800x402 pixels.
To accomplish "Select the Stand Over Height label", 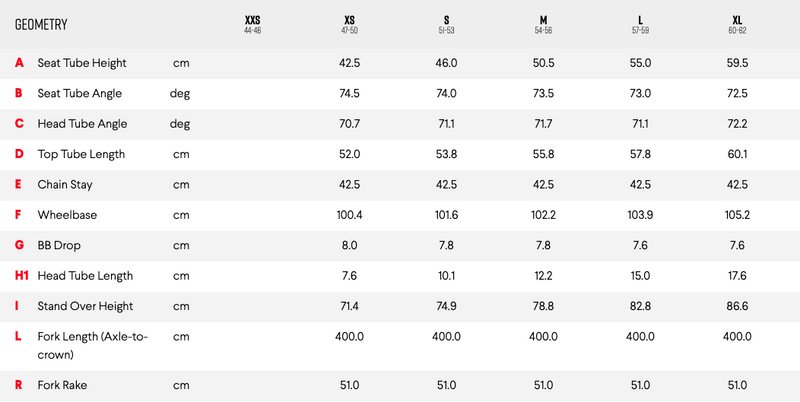I will point(85,306).
